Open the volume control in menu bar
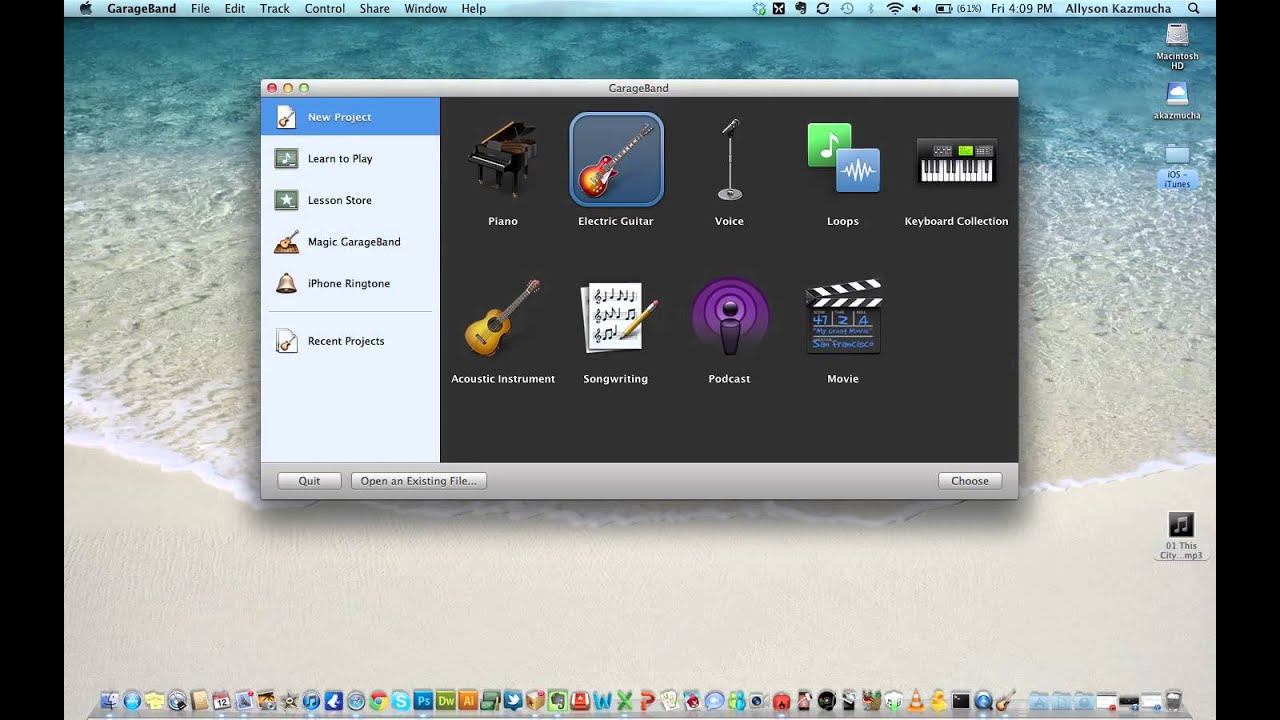The height and width of the screenshot is (720, 1280). (916, 8)
